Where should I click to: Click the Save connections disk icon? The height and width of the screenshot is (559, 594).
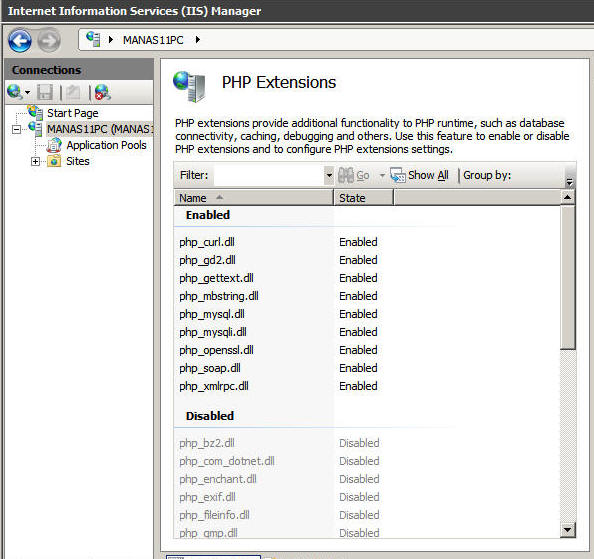(x=45, y=92)
